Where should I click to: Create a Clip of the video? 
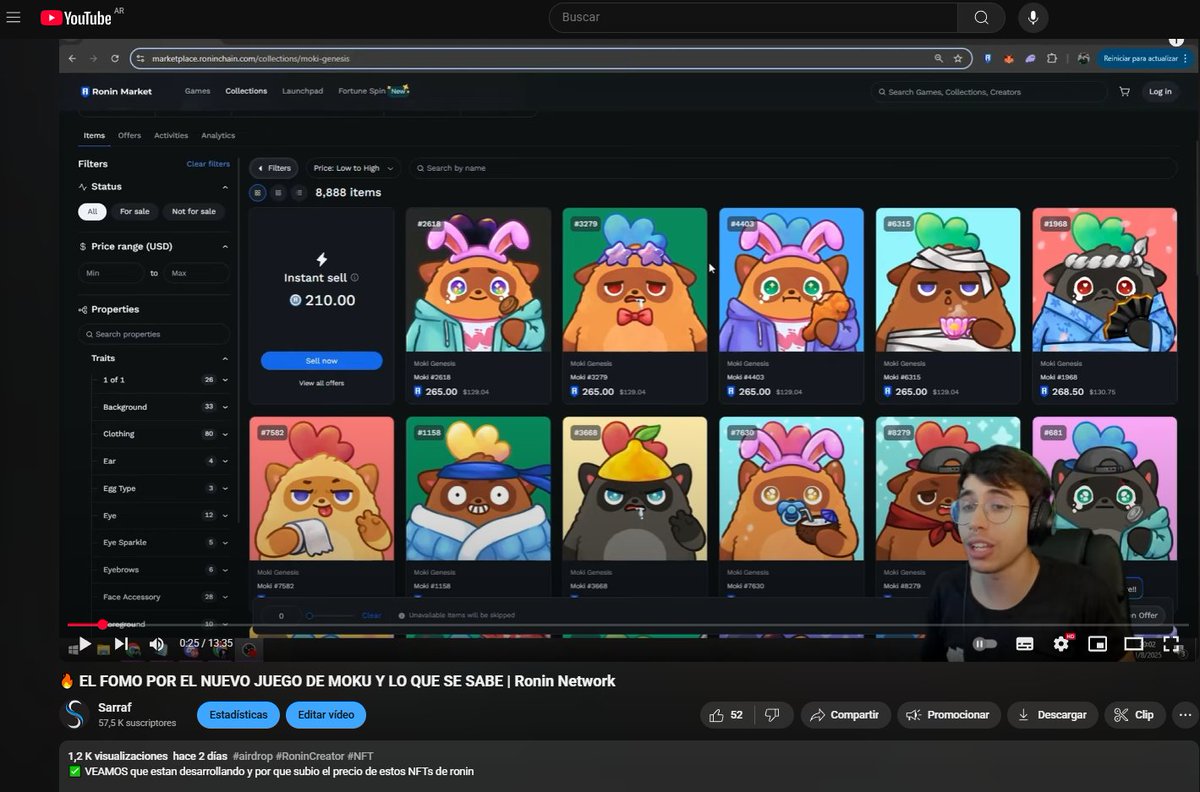coord(1135,715)
